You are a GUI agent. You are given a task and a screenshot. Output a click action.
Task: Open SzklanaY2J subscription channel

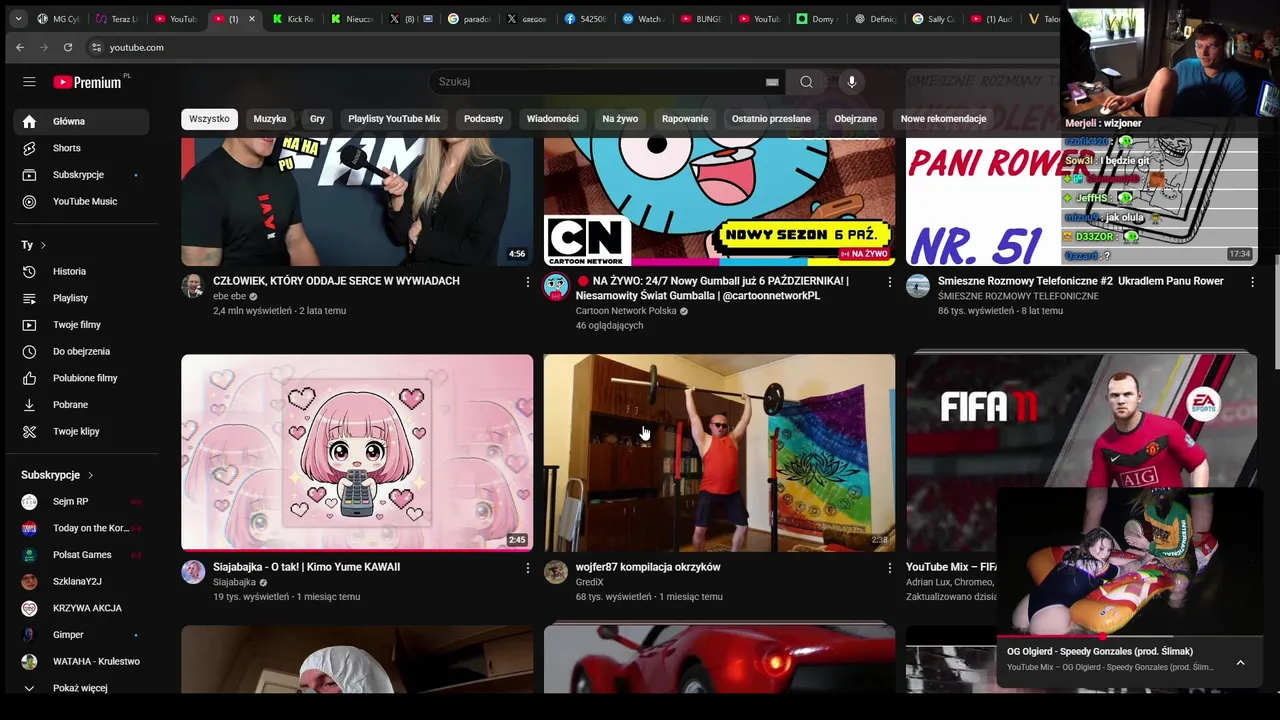click(81, 581)
